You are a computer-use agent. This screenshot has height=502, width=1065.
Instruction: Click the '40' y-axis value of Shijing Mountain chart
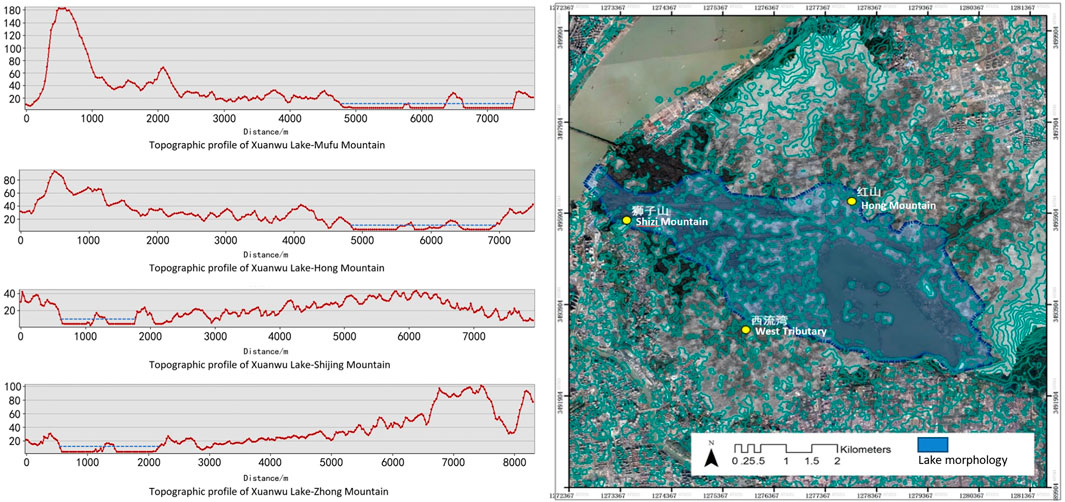pyautogui.click(x=9, y=293)
